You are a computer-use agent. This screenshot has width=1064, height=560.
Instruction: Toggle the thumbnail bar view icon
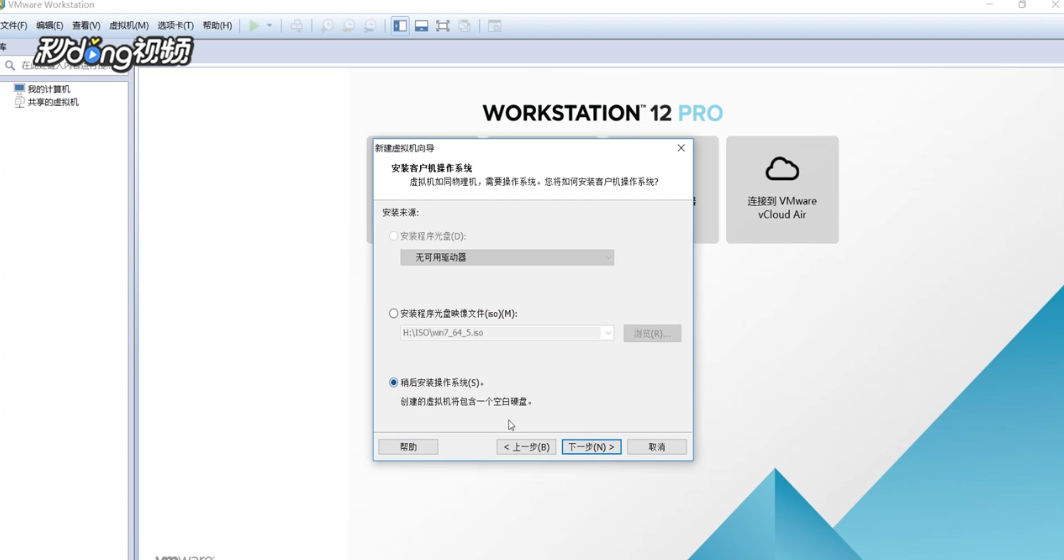tap(421, 26)
